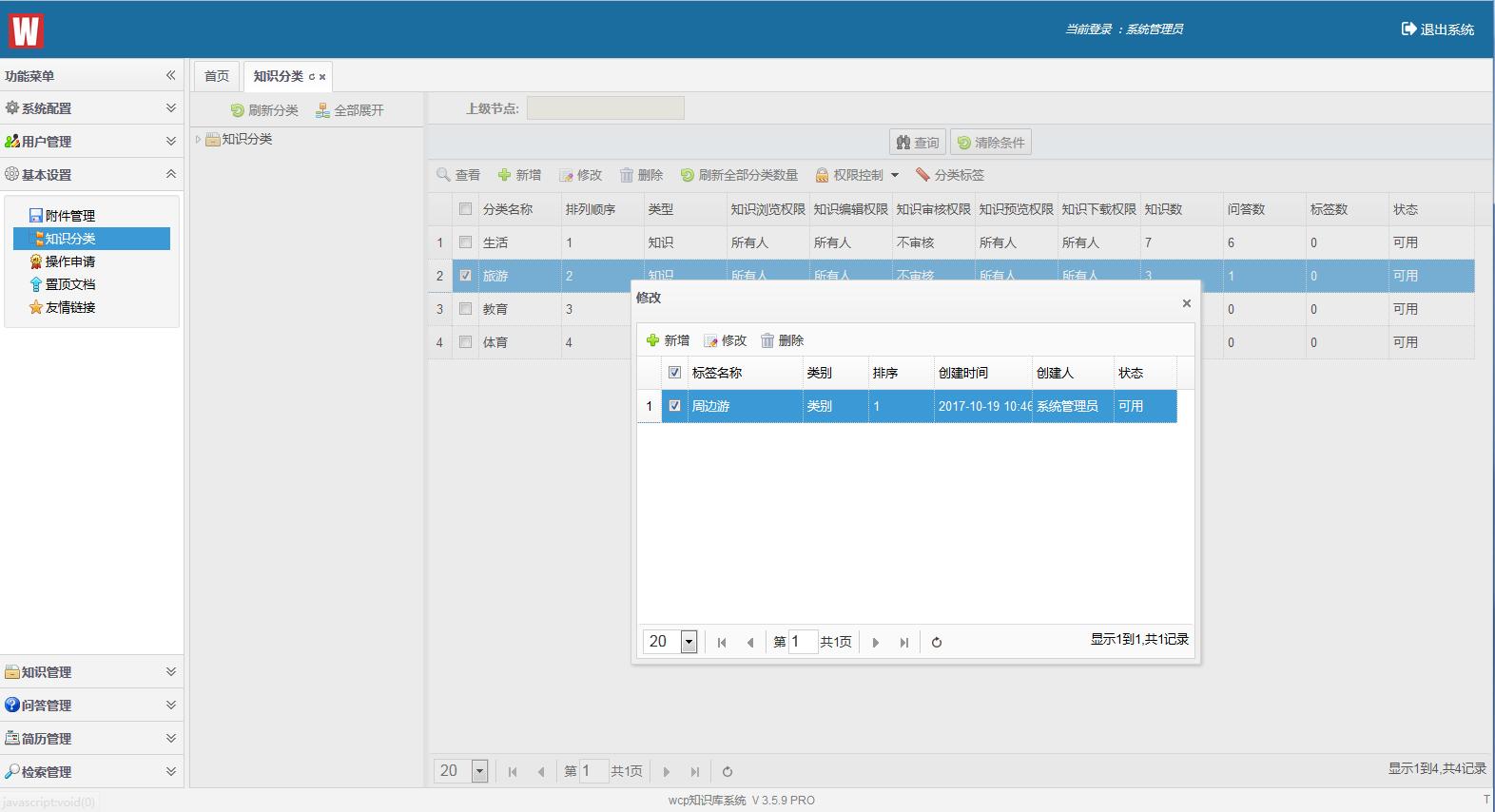Click the 退出系统 logout link
The width and height of the screenshot is (1495, 812).
click(x=1437, y=29)
